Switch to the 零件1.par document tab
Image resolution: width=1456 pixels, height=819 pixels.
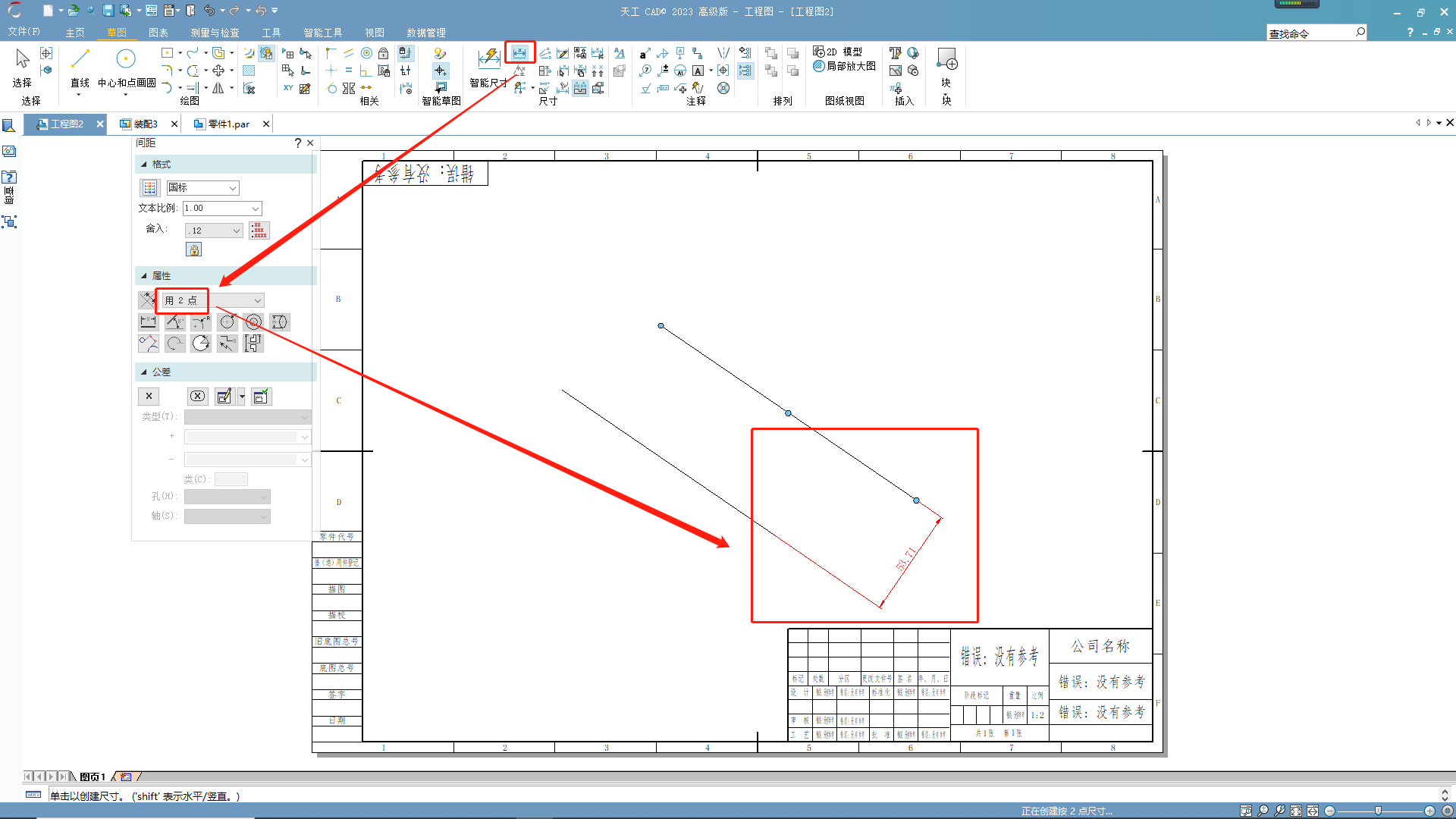pos(228,124)
